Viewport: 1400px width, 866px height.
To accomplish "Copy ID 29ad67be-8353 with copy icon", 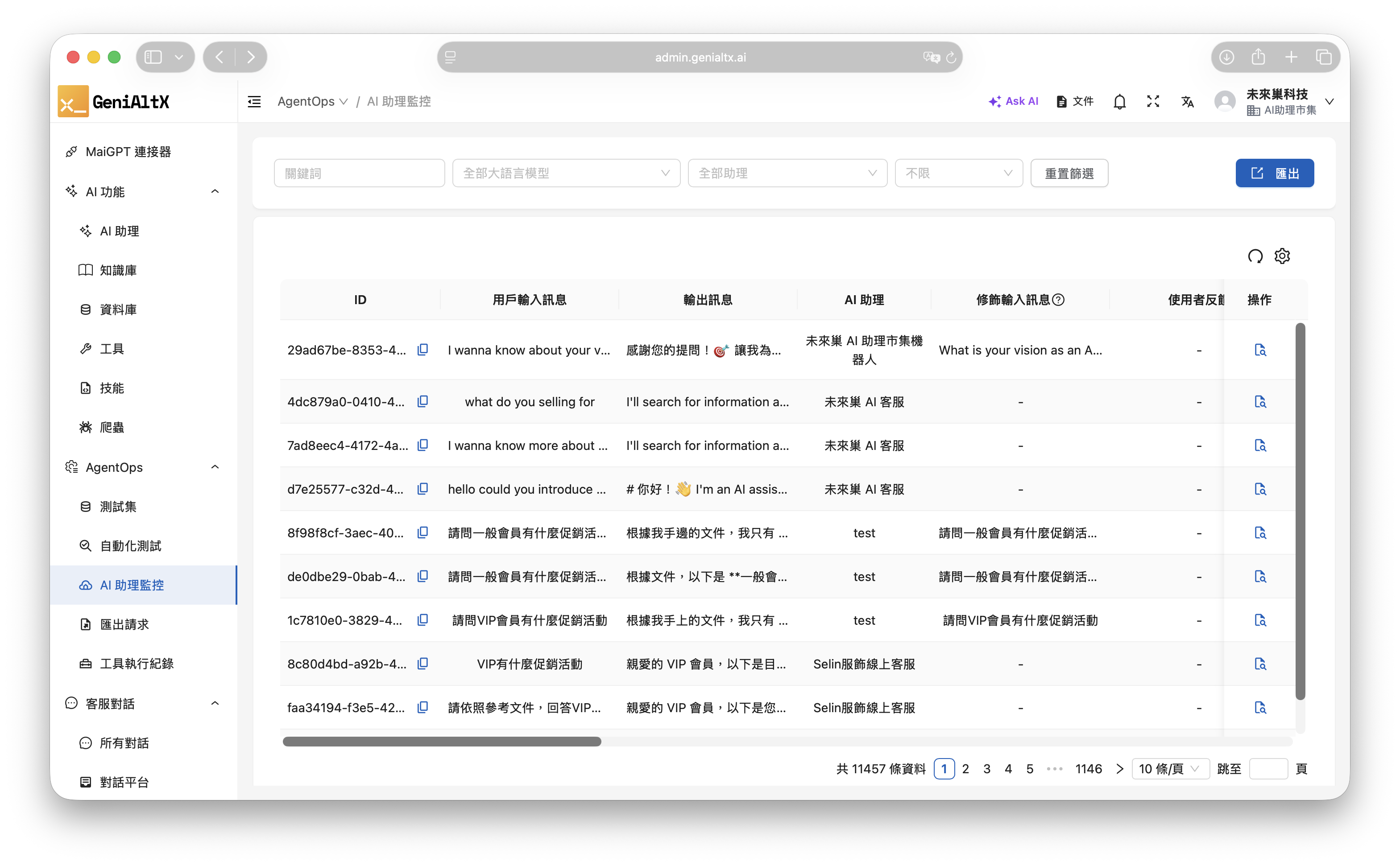I will tap(422, 349).
